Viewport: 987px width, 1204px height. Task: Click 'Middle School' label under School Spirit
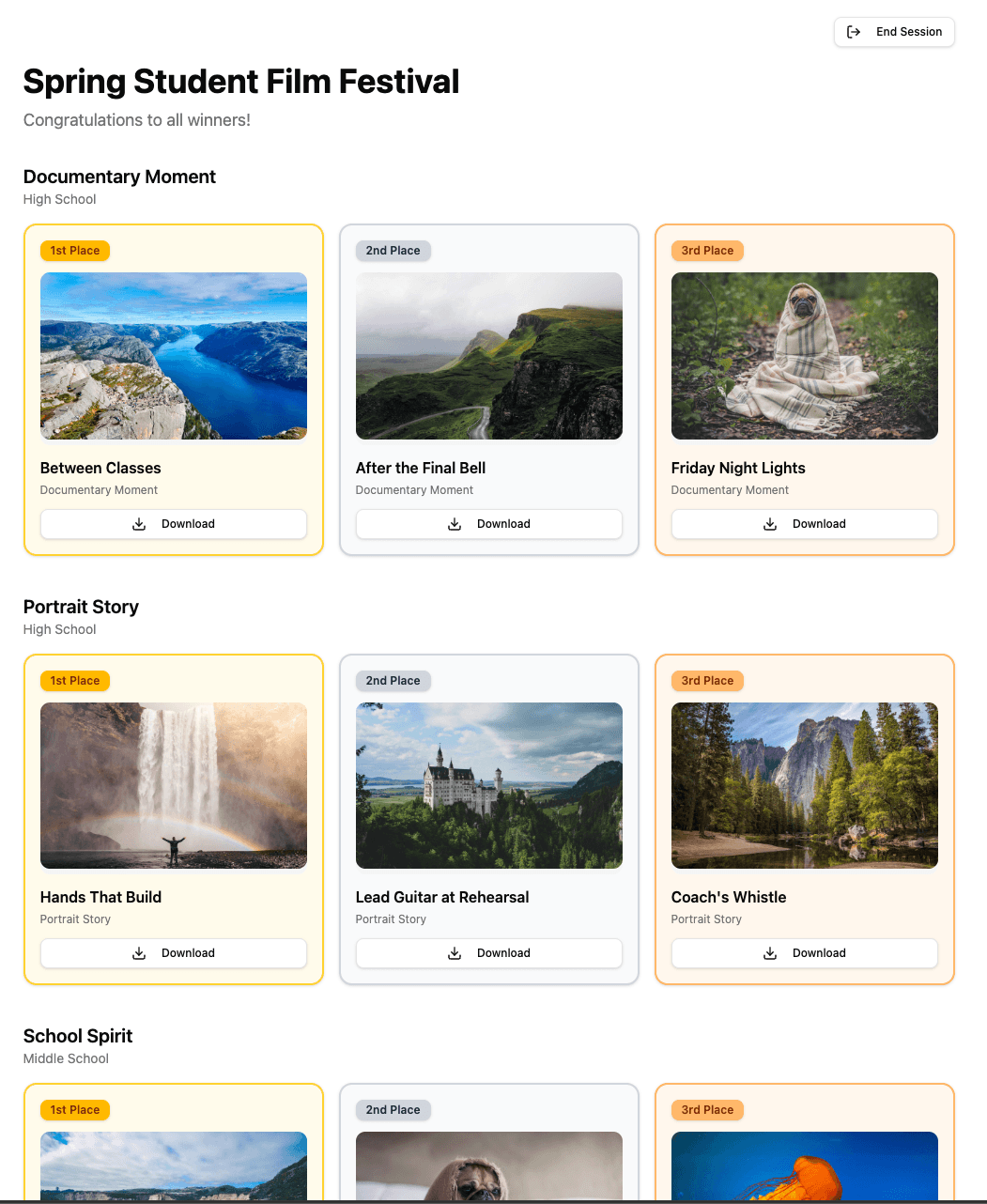pos(66,1058)
